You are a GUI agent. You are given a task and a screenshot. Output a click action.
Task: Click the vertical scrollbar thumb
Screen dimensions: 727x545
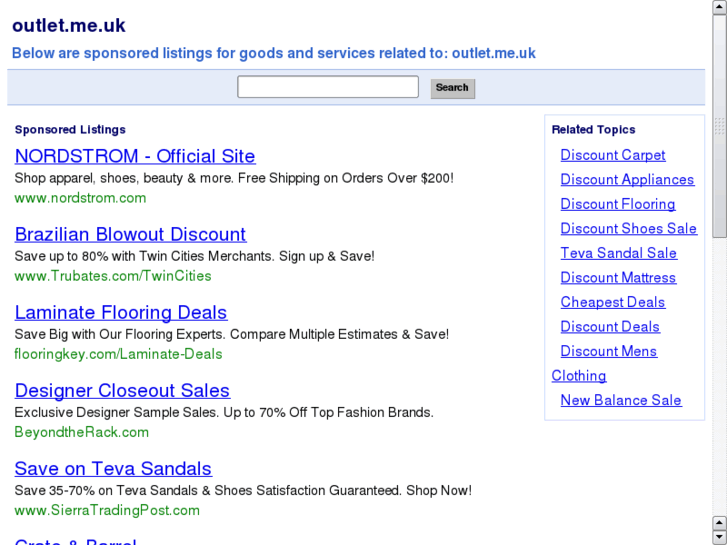pyautogui.click(x=720, y=126)
